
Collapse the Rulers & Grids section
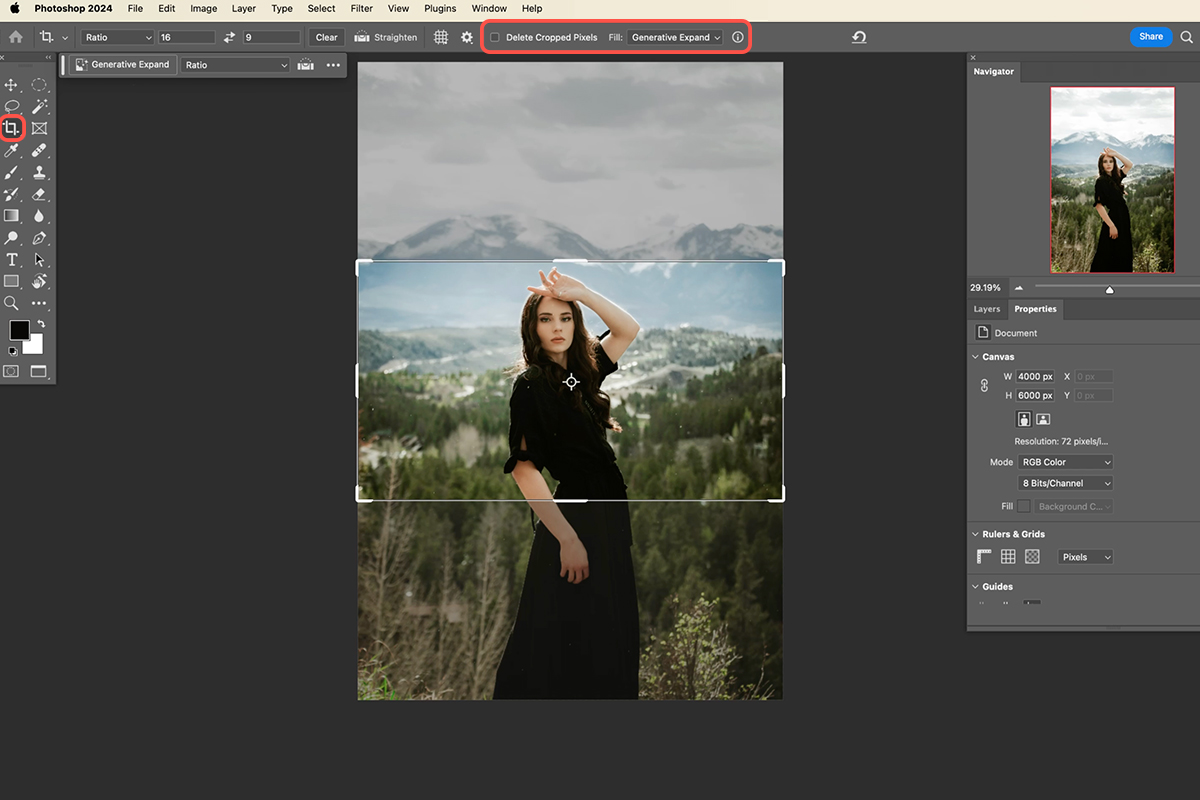pos(976,534)
